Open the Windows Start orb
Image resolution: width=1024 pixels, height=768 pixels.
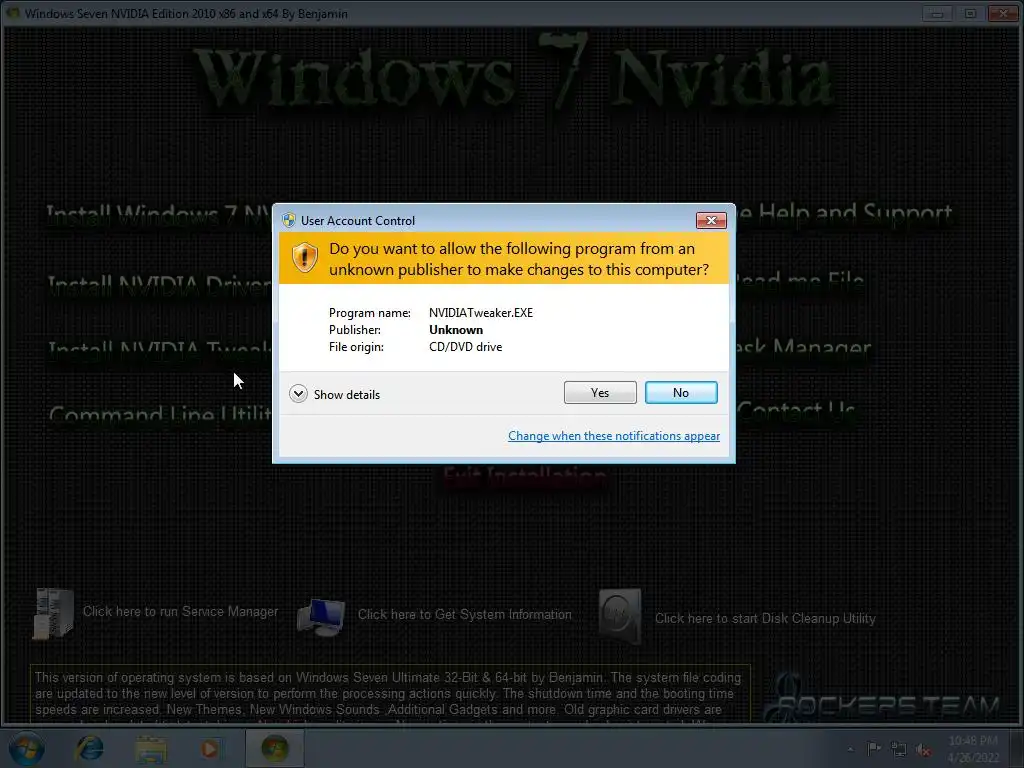[x=27, y=748]
